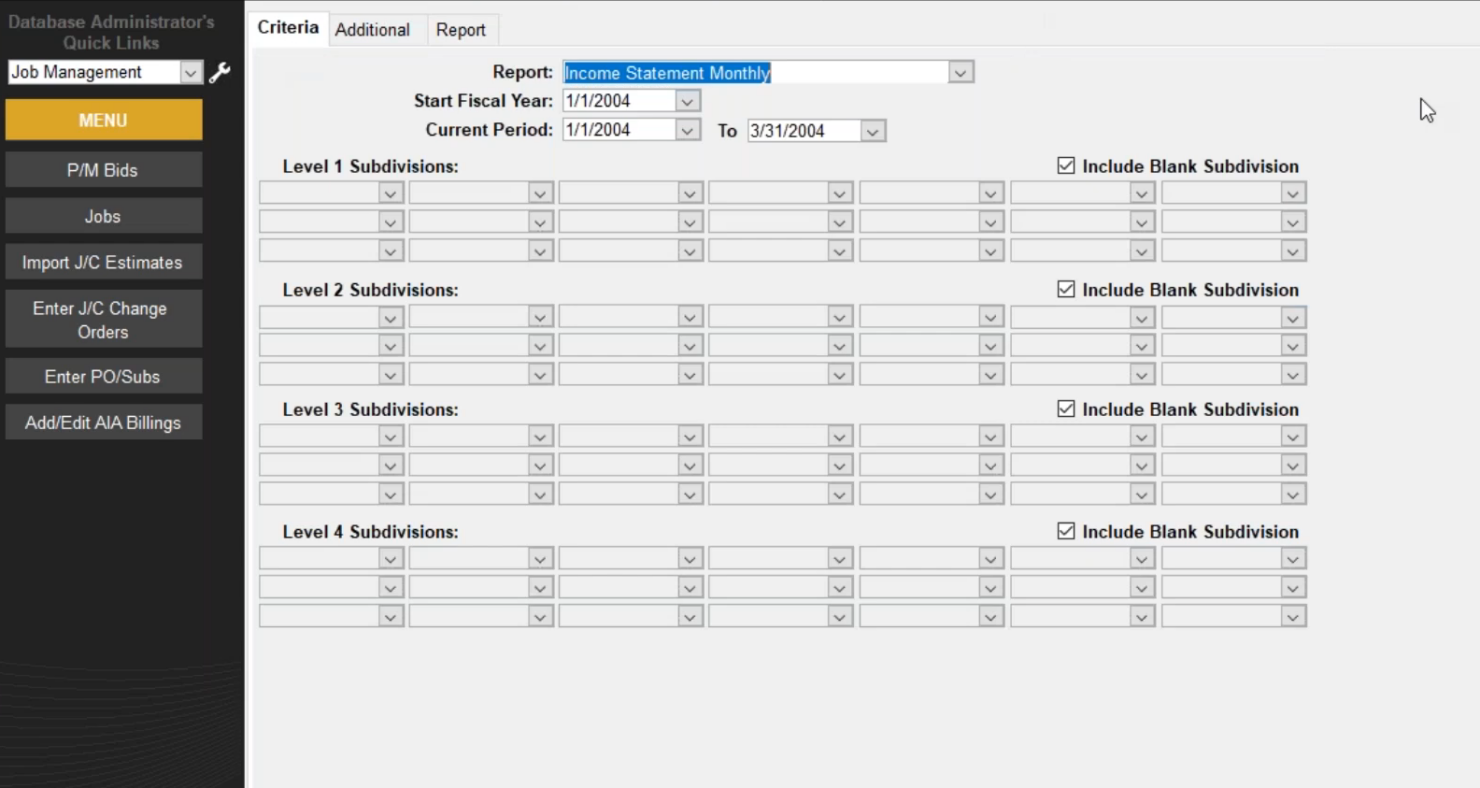The height and width of the screenshot is (788, 1480).
Task: Click the Jobs sidebar button
Action: tap(103, 215)
